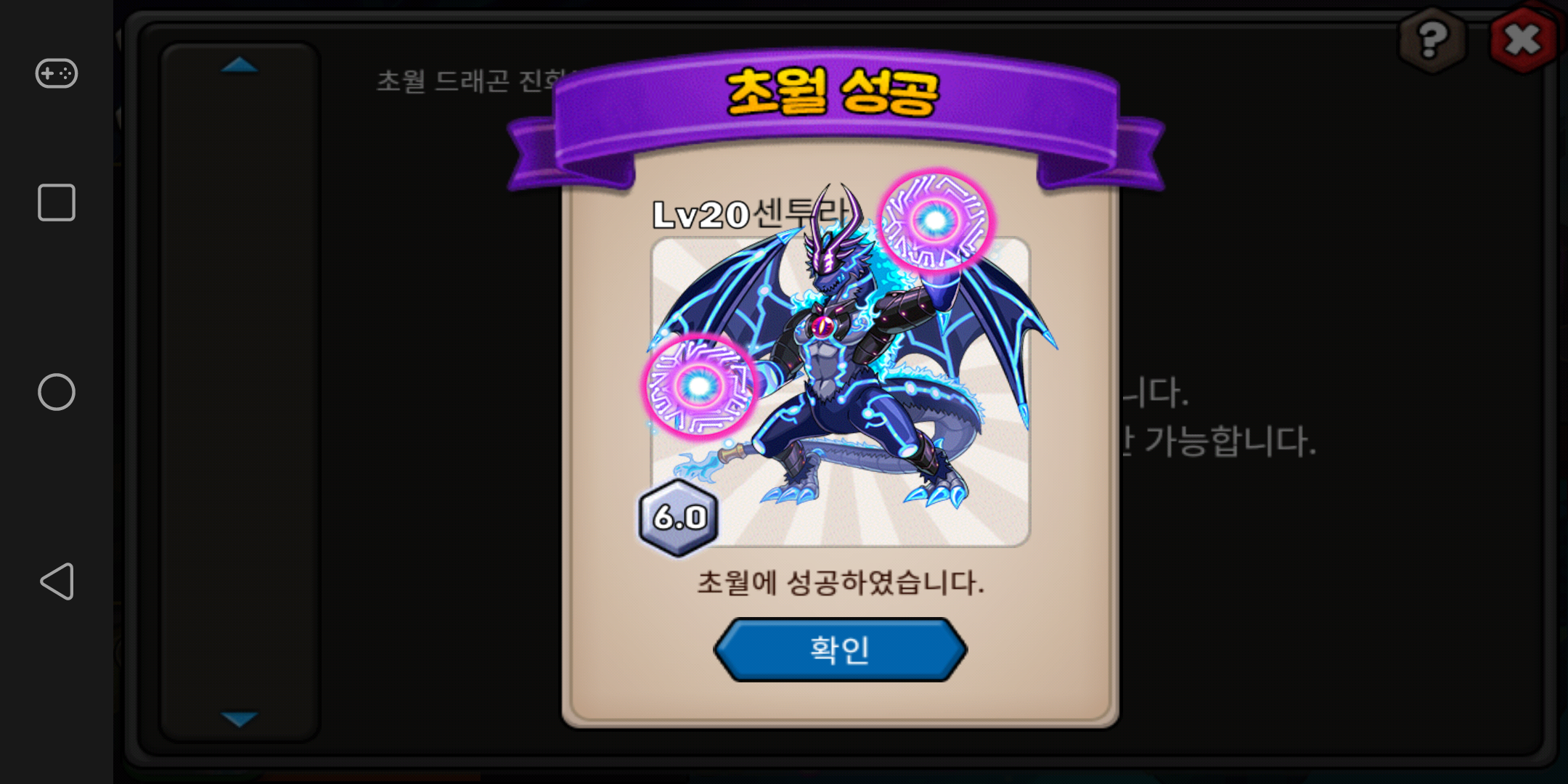Image resolution: width=1568 pixels, height=784 pixels.
Task: Tap the circular home navigation icon
Action: tap(57, 392)
